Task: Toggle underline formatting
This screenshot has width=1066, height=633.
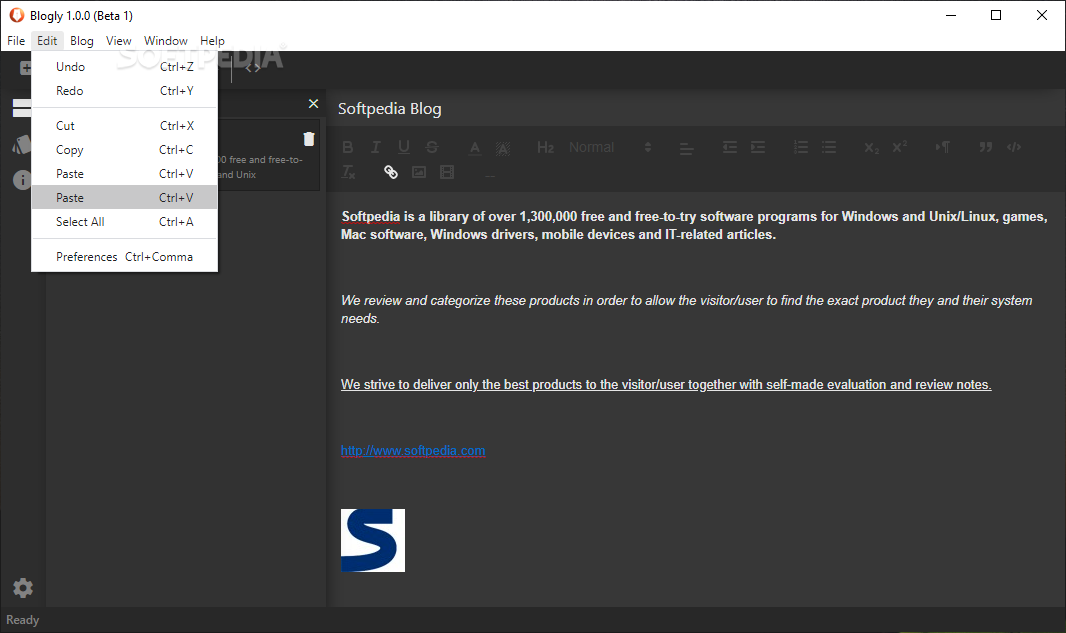Action: (x=404, y=147)
